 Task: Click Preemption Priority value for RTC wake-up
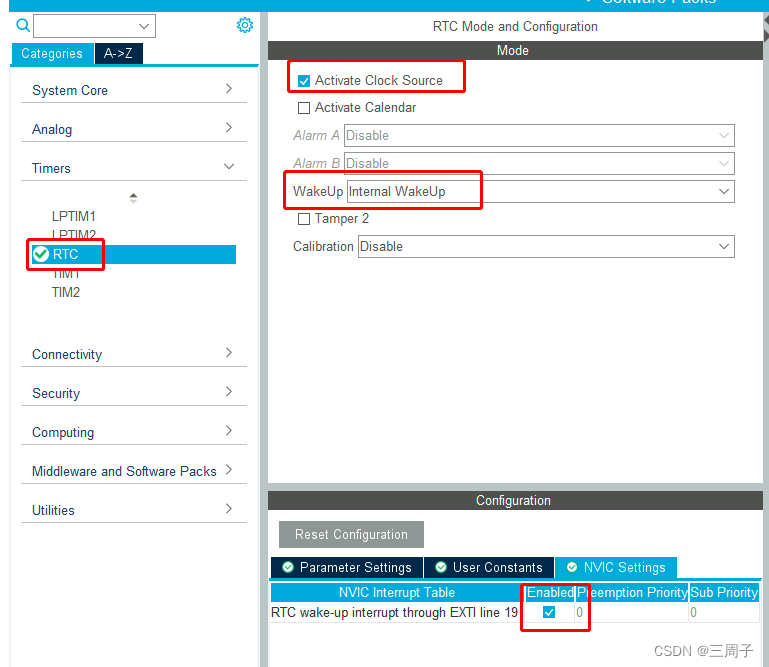(x=632, y=612)
